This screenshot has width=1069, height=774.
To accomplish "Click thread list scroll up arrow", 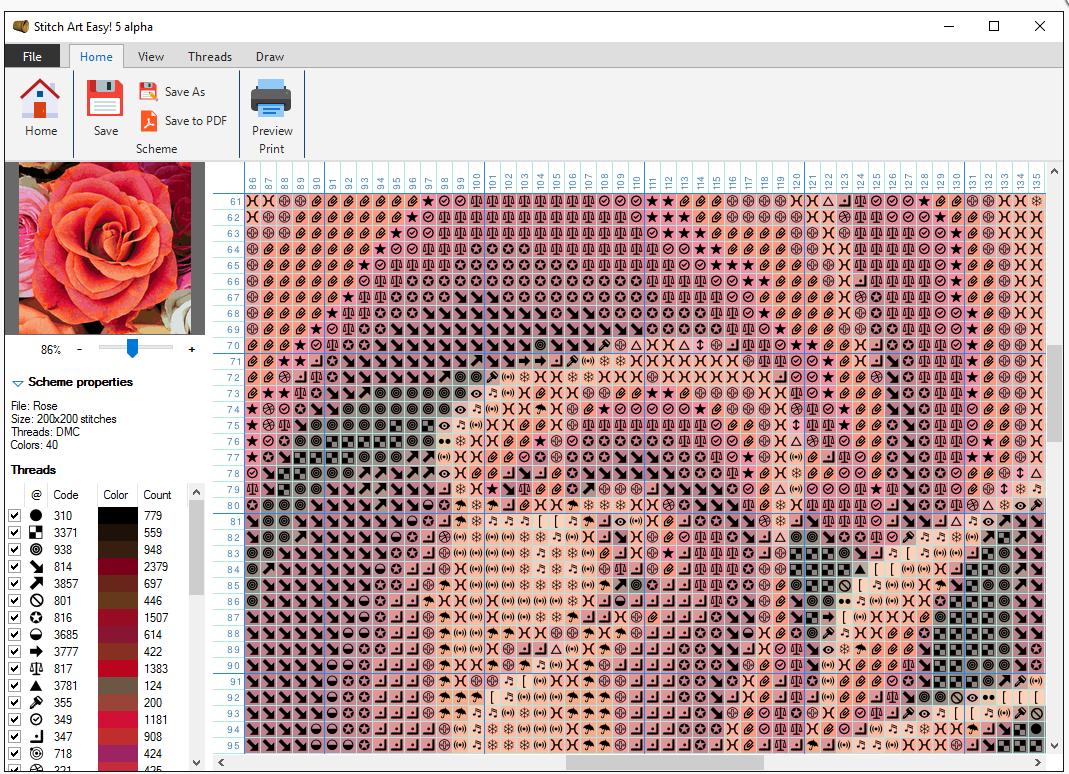I will (196, 492).
